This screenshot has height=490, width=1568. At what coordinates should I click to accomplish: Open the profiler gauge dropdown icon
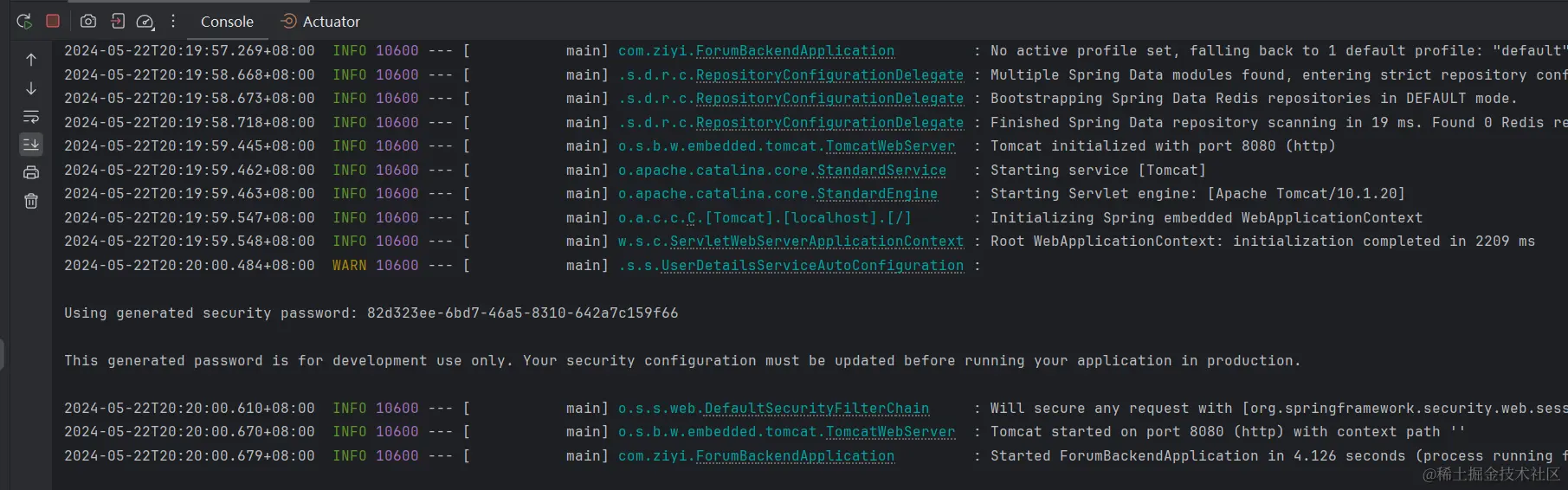(145, 21)
